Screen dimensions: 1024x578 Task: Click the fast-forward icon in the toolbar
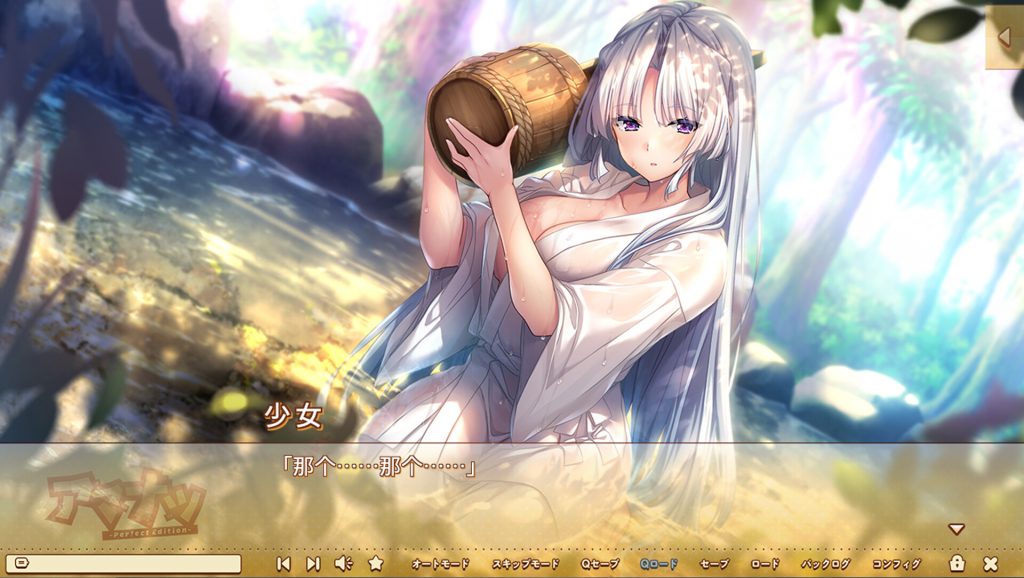click(315, 566)
